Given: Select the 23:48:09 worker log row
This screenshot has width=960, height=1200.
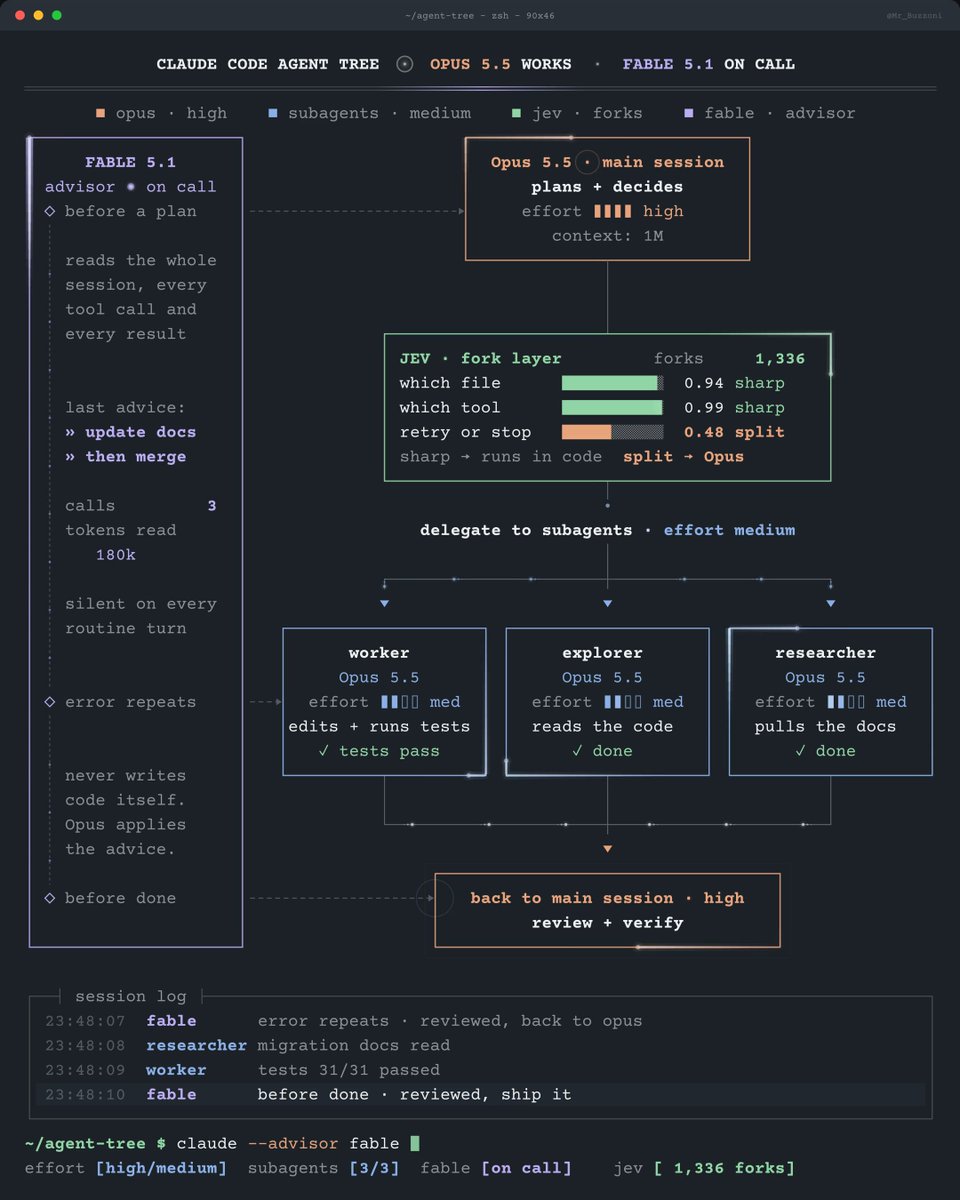Looking at the screenshot, I should pos(480,1070).
